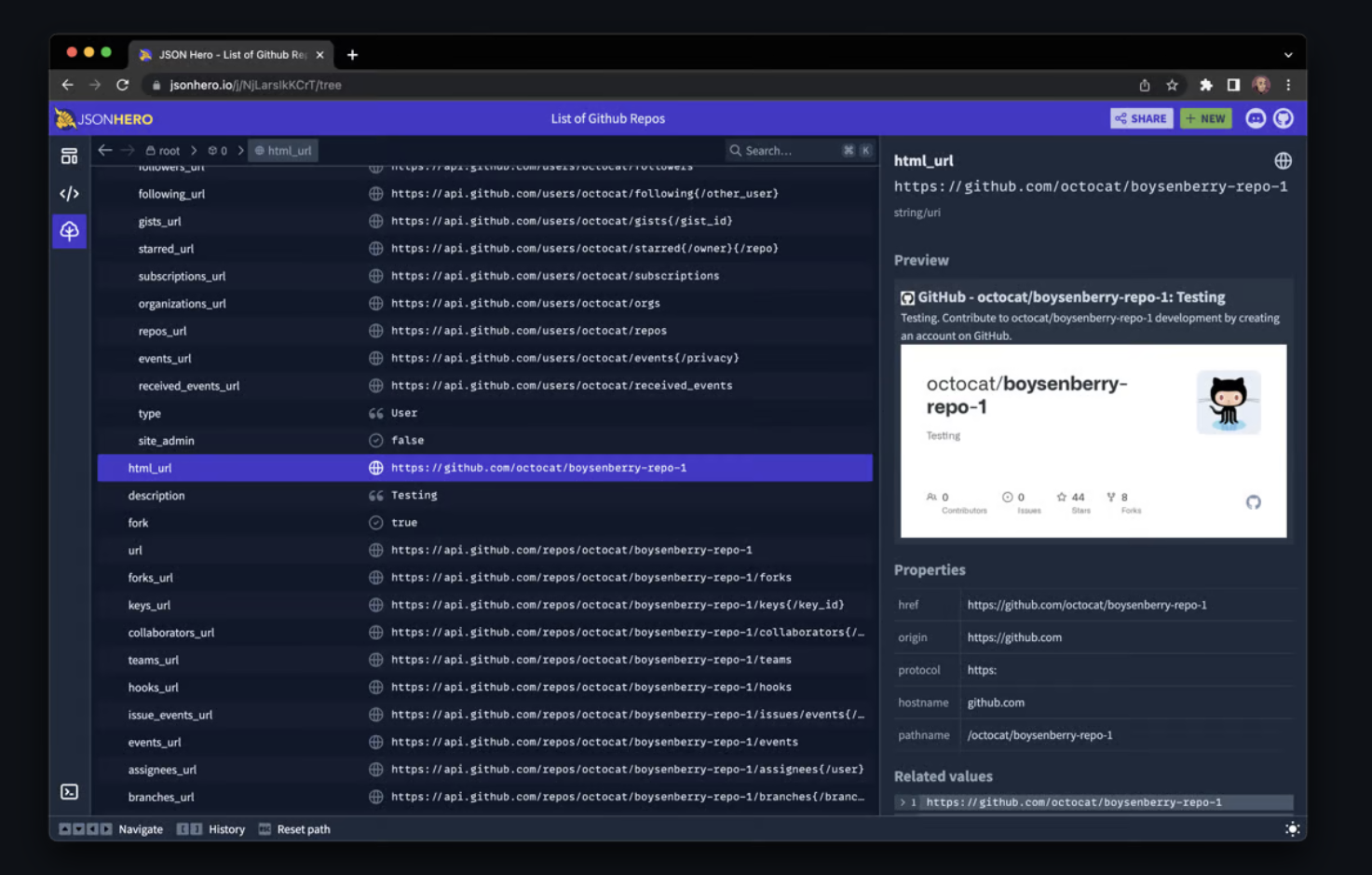Select the gists_url row

pos(485,221)
